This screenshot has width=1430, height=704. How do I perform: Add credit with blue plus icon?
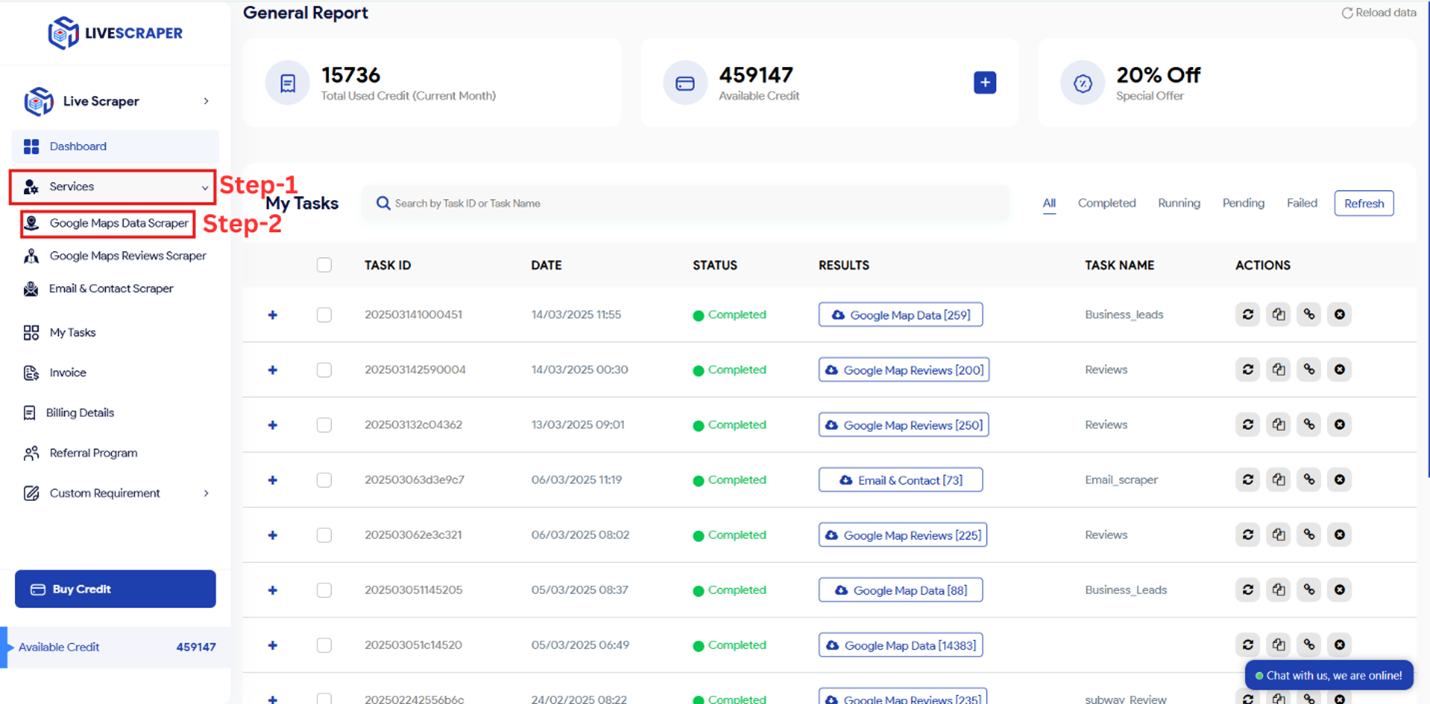tap(985, 83)
